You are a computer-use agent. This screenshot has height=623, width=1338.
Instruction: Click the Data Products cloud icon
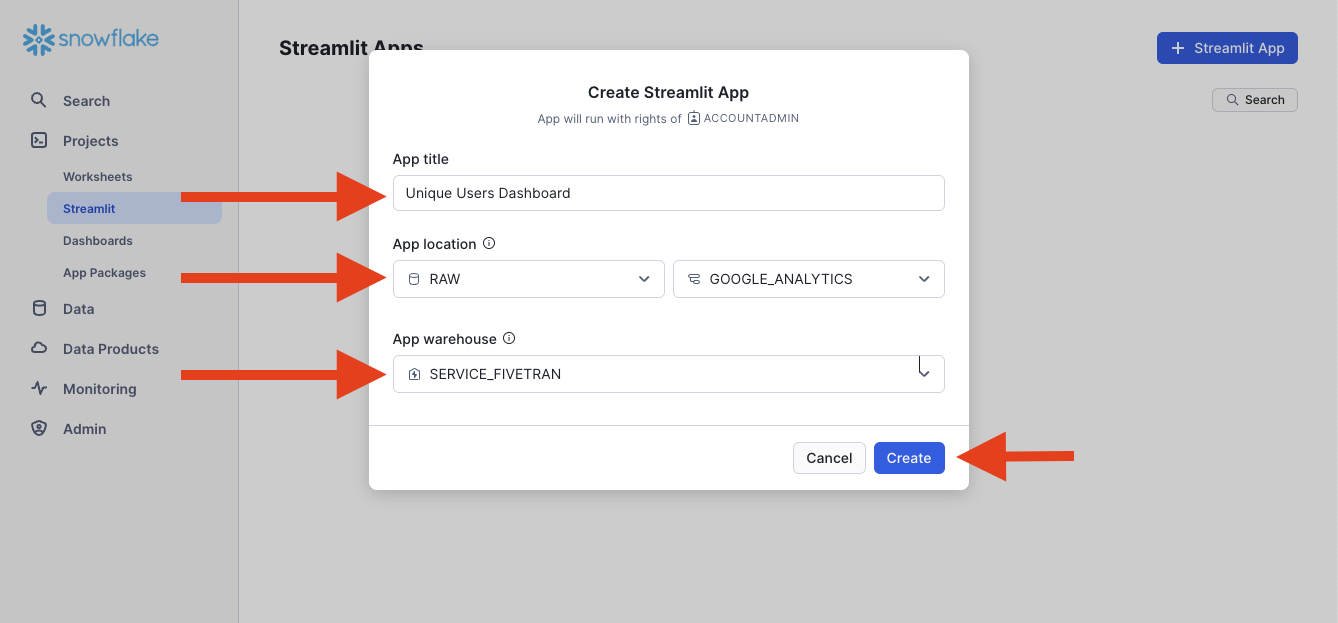pos(39,348)
